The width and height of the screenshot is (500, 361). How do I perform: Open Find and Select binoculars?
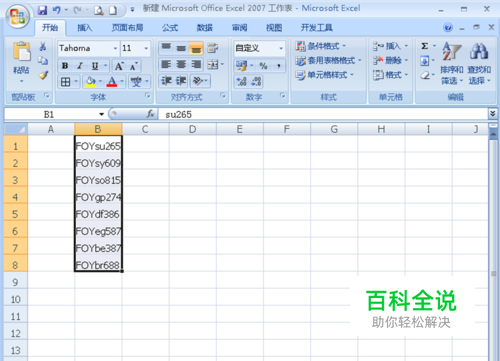pyautogui.click(x=479, y=63)
